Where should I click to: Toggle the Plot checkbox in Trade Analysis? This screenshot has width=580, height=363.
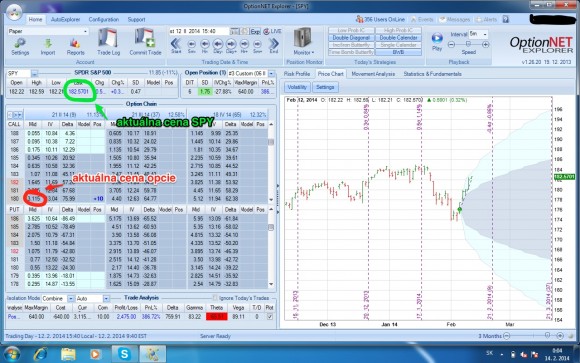point(270,317)
